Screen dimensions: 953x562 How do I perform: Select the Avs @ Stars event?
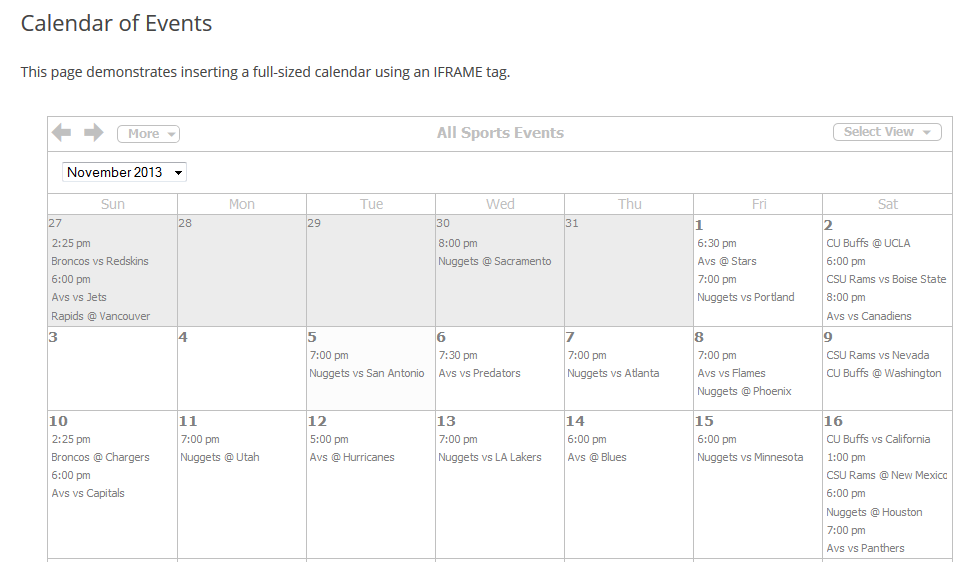tap(727, 261)
